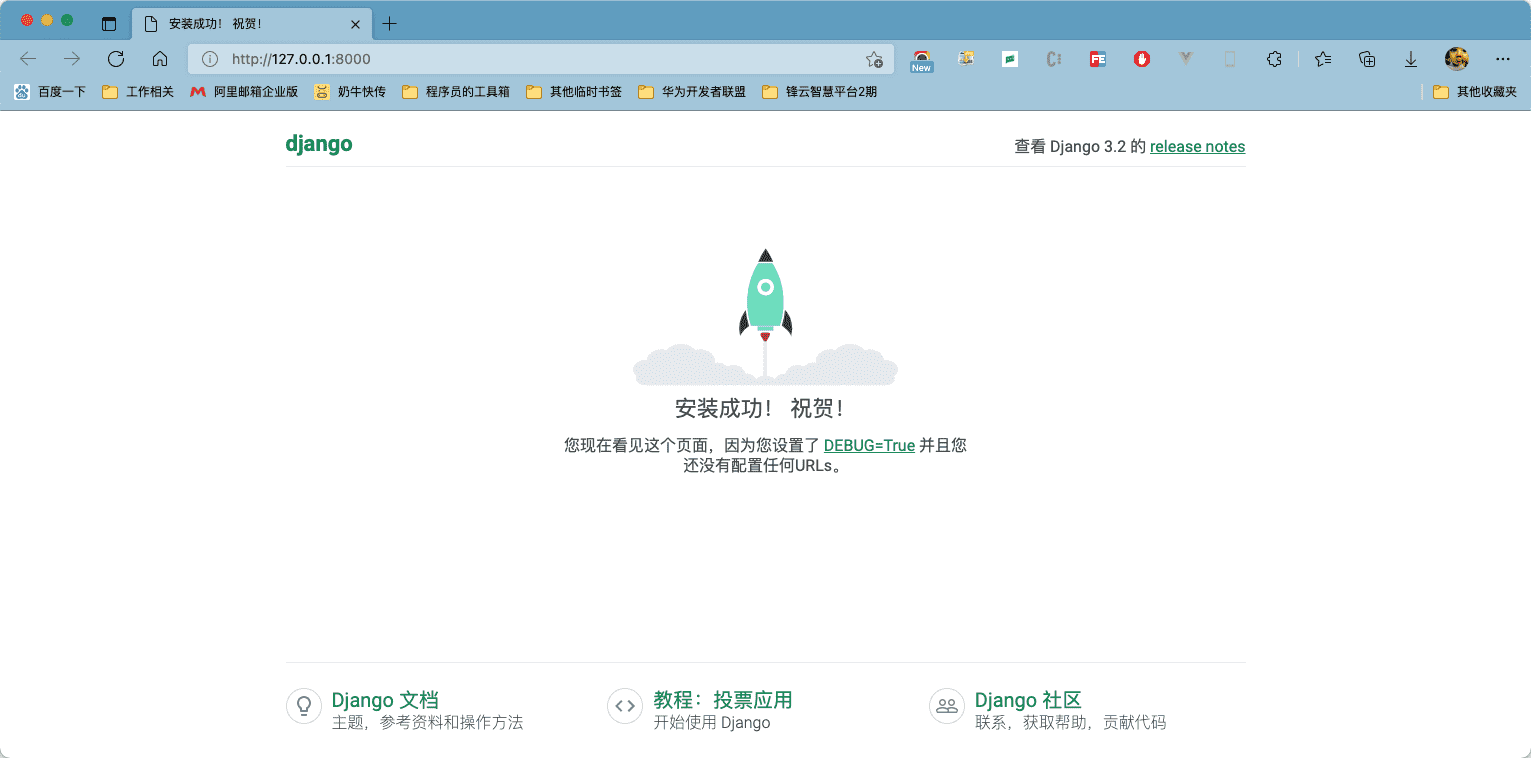Click the green-white square extension icon
The image size is (1531, 758).
[x=1010, y=59]
